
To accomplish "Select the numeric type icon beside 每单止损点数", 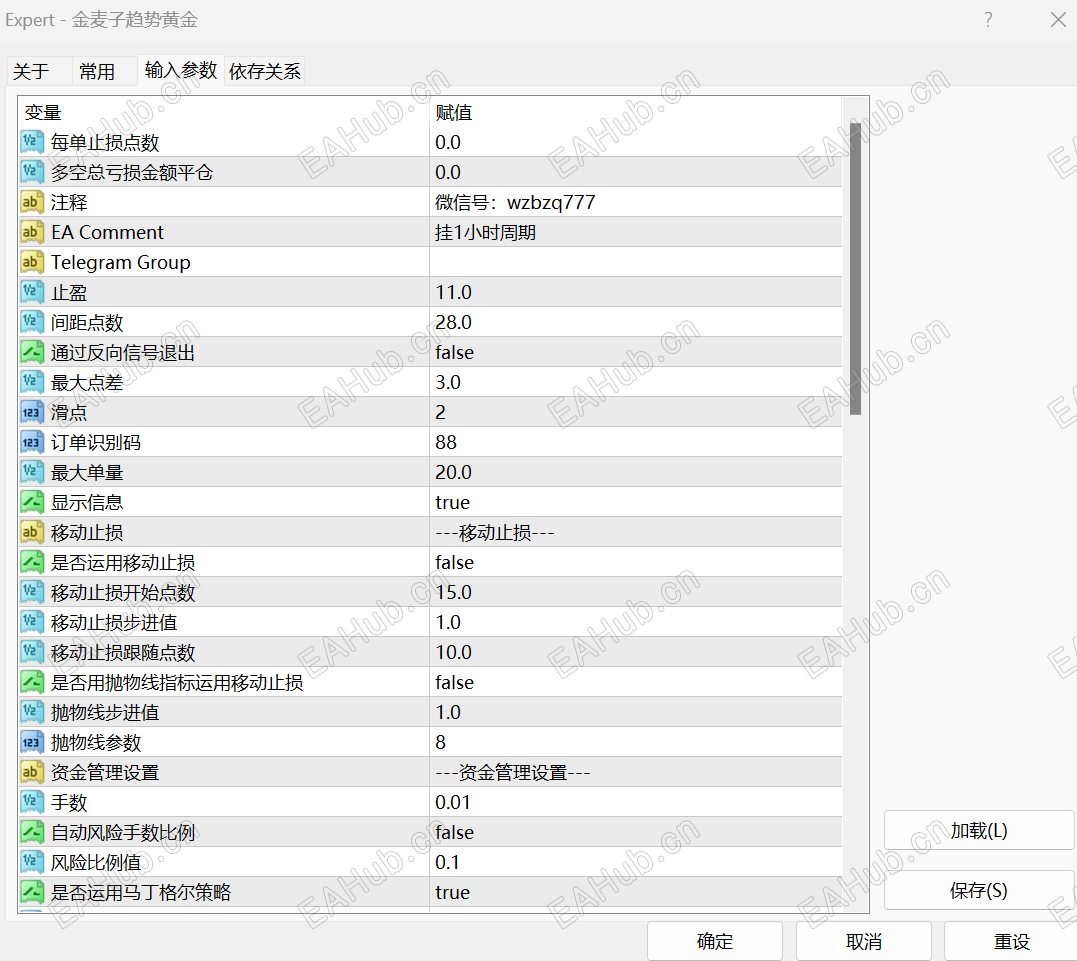I will click(31, 142).
